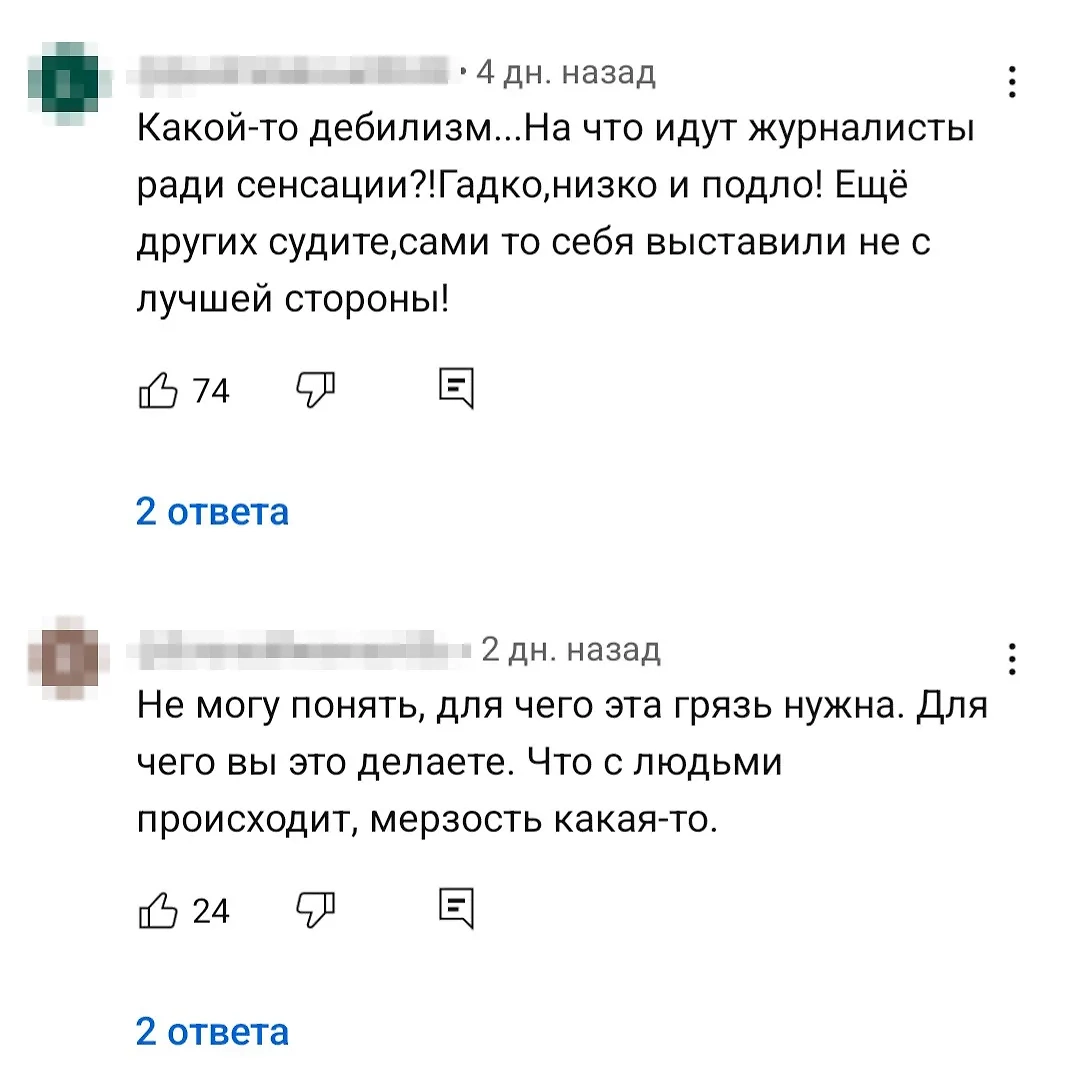Like the first comment showing 74 likes
The height and width of the screenshot is (1079, 1078).
[158, 390]
